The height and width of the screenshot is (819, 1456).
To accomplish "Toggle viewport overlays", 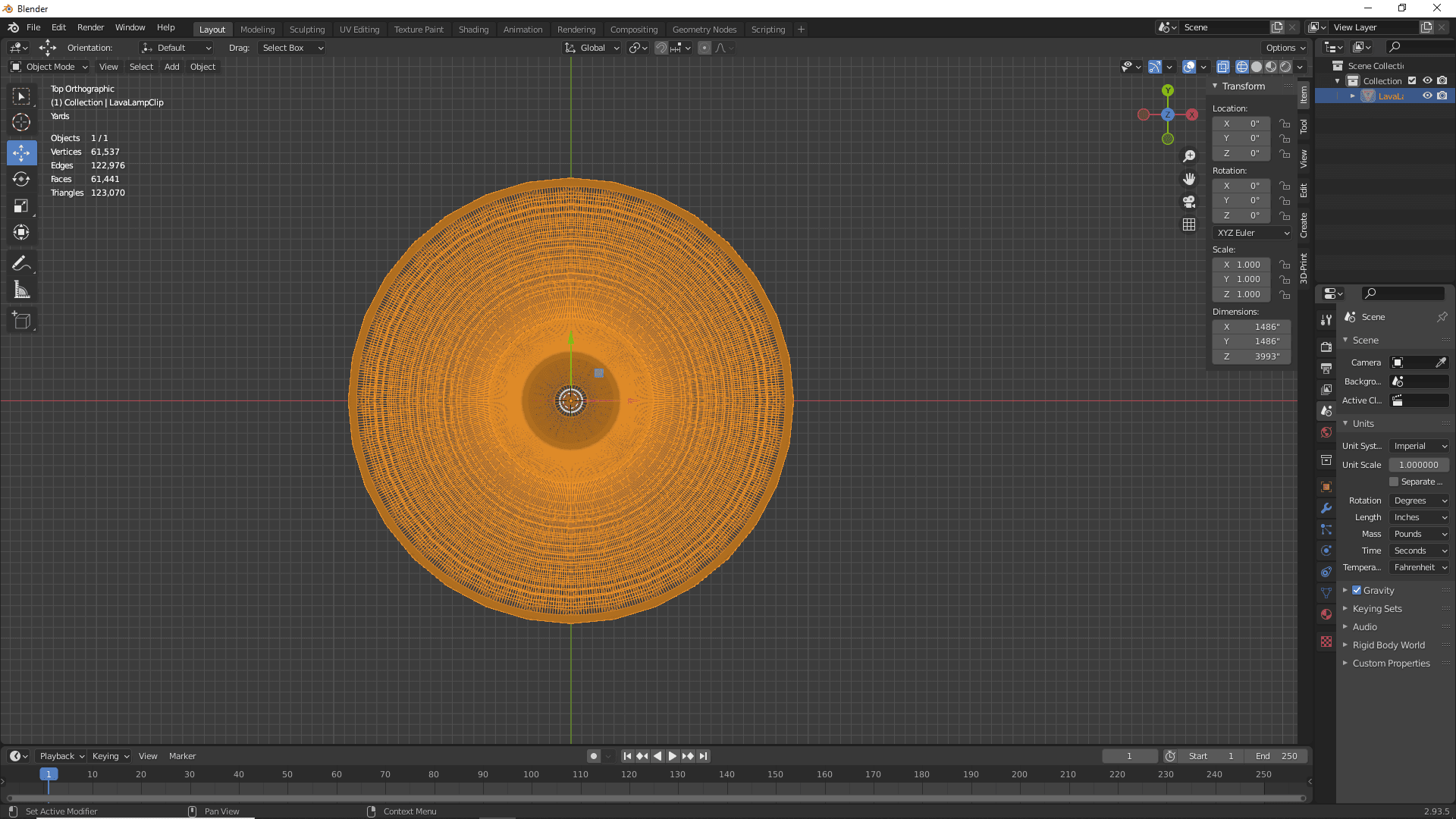I will pos(1189,67).
